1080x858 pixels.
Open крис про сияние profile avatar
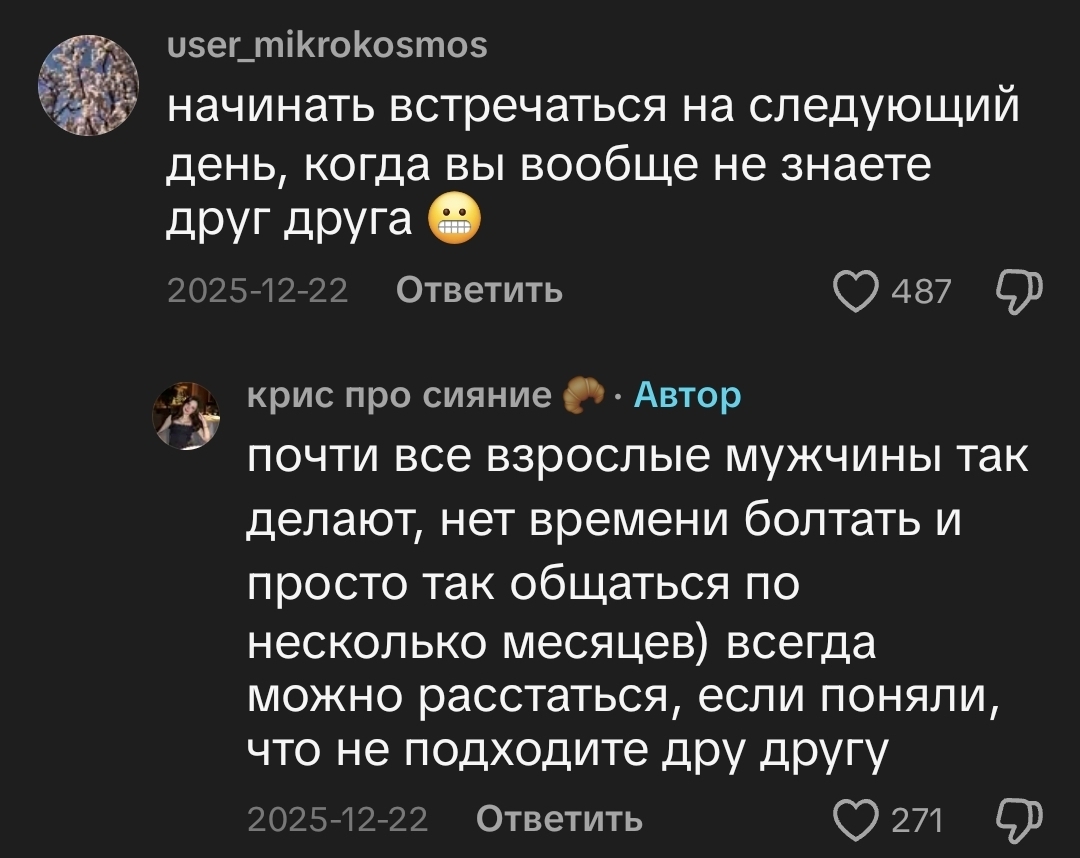pyautogui.click(x=186, y=416)
